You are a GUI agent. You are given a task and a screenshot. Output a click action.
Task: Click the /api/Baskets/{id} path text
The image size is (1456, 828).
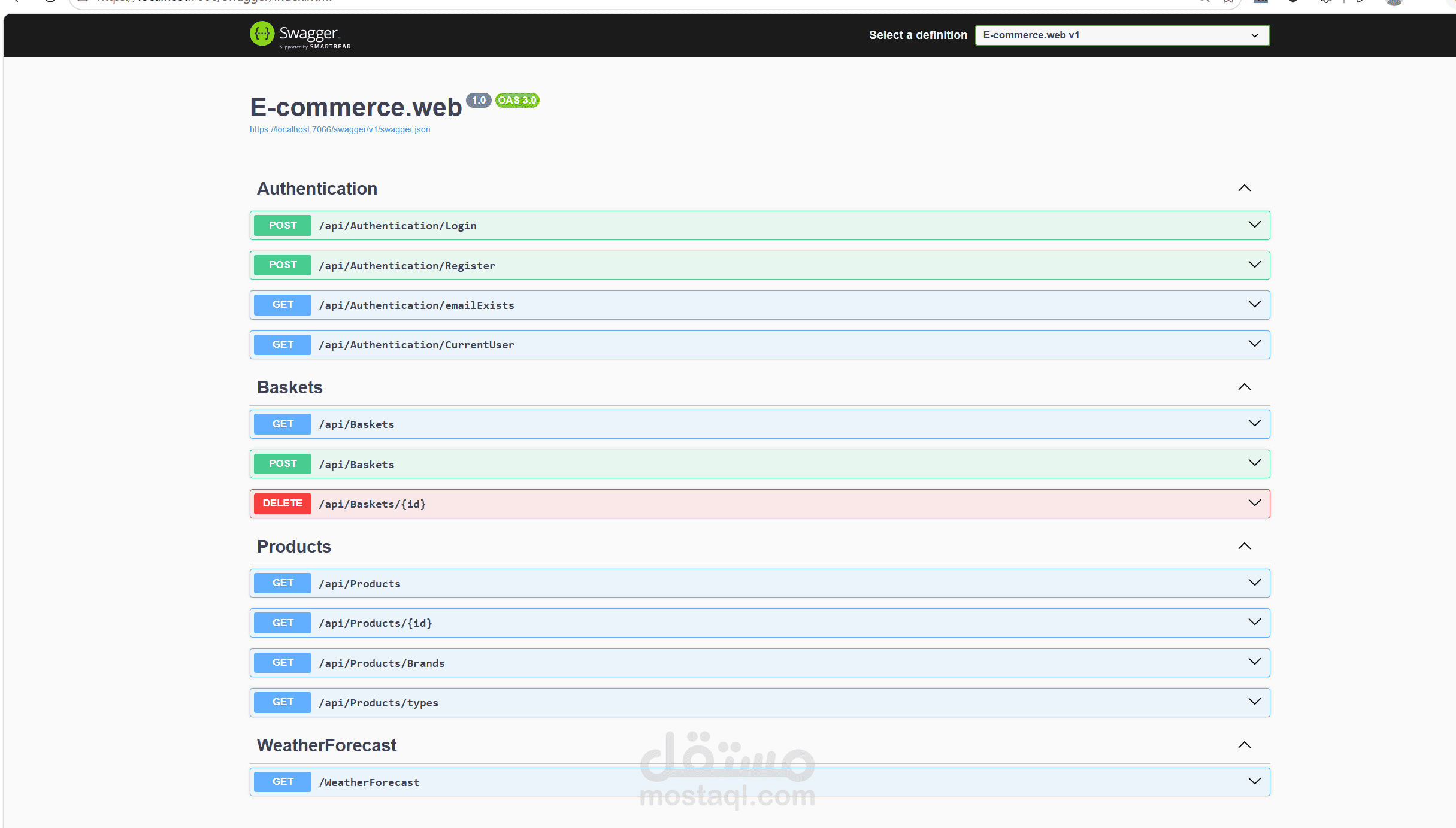[x=373, y=504]
